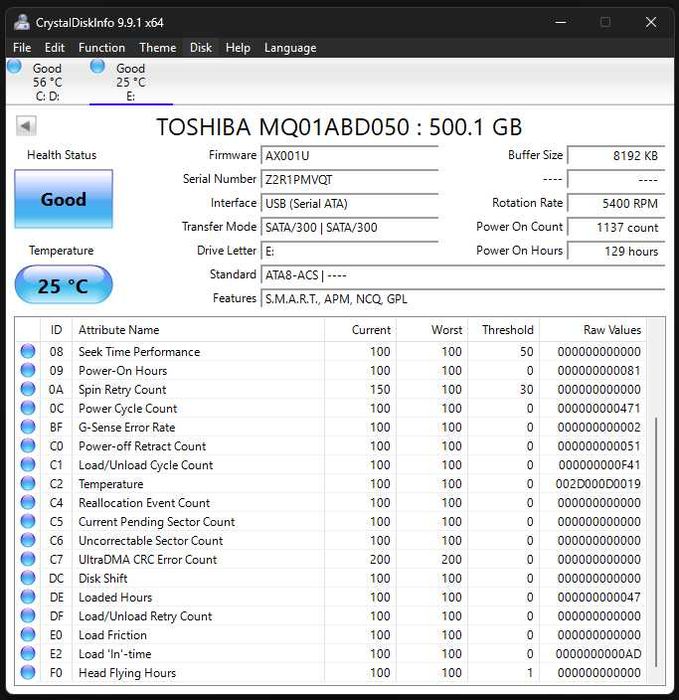Click the status icon for Uncorrectable Sector Count
The width and height of the screenshot is (679, 700).
tap(28, 540)
